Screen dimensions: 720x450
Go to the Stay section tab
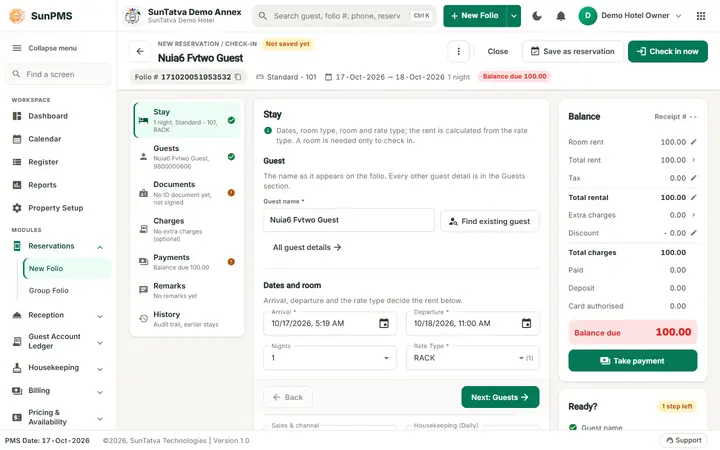tap(187, 120)
